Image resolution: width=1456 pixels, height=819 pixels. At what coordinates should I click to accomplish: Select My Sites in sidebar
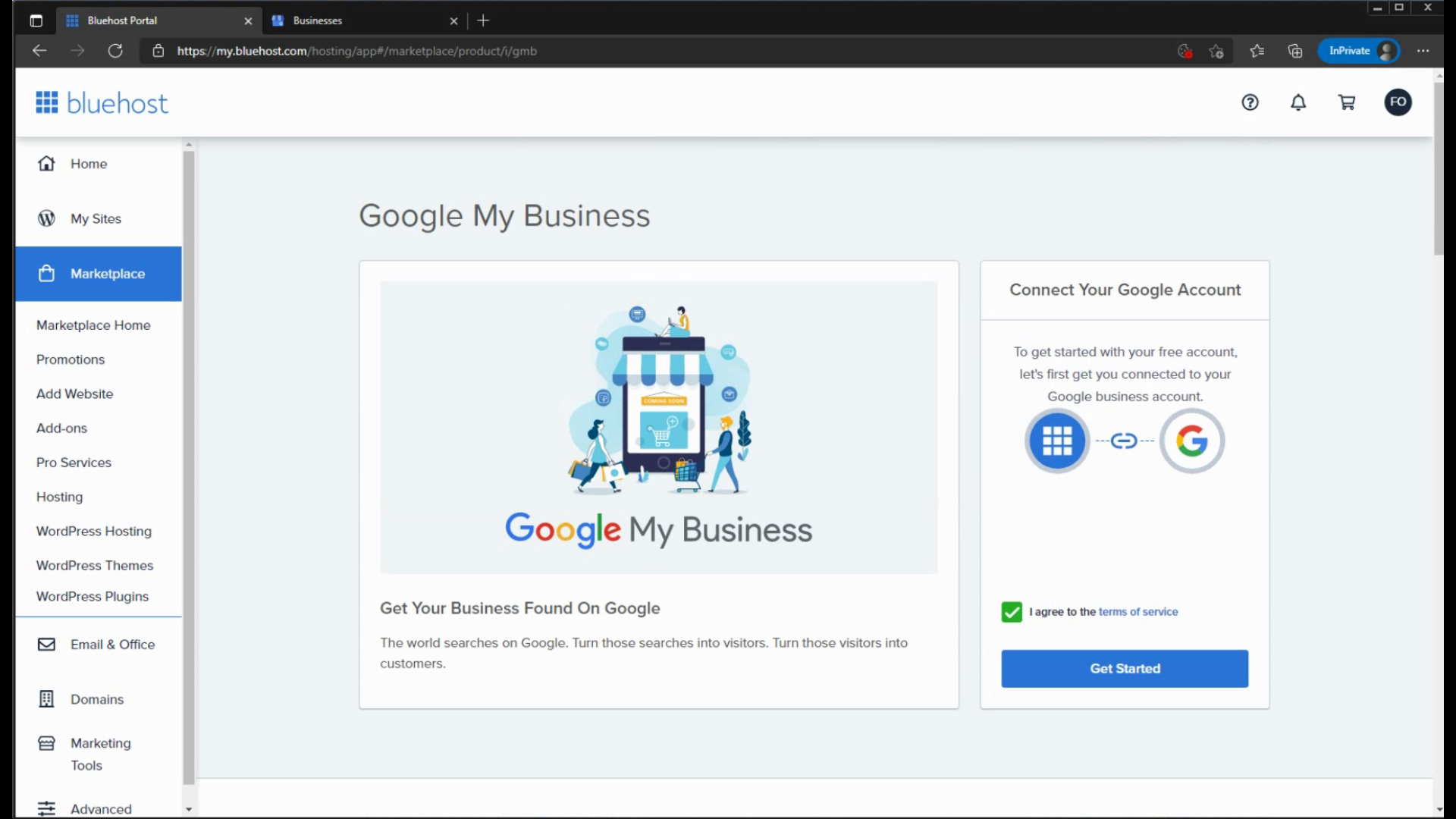[x=96, y=218]
